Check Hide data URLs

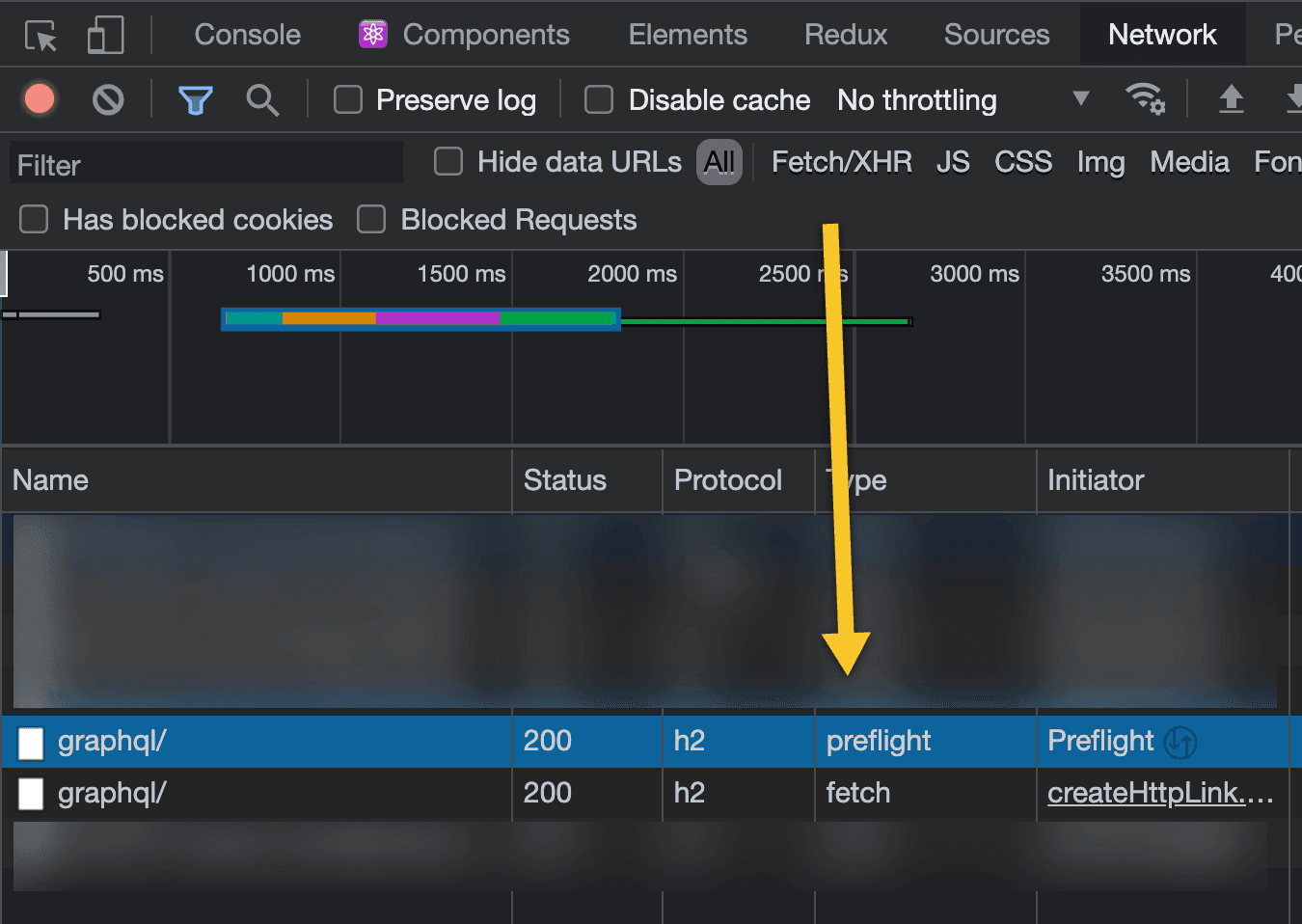pos(448,161)
